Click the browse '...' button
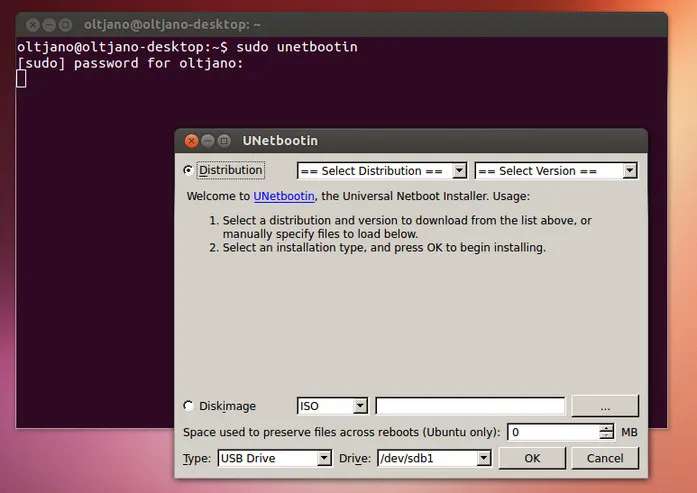The height and width of the screenshot is (493, 697). [x=605, y=406]
